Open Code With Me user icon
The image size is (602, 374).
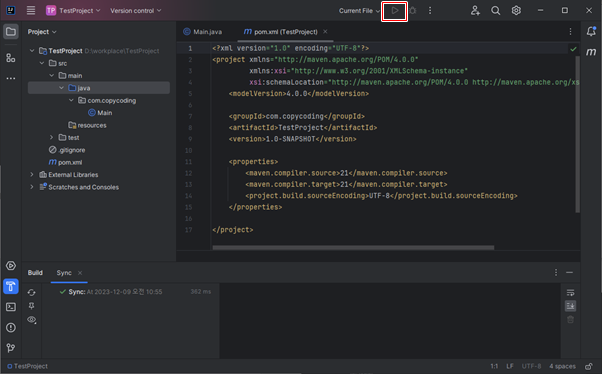[475, 11]
